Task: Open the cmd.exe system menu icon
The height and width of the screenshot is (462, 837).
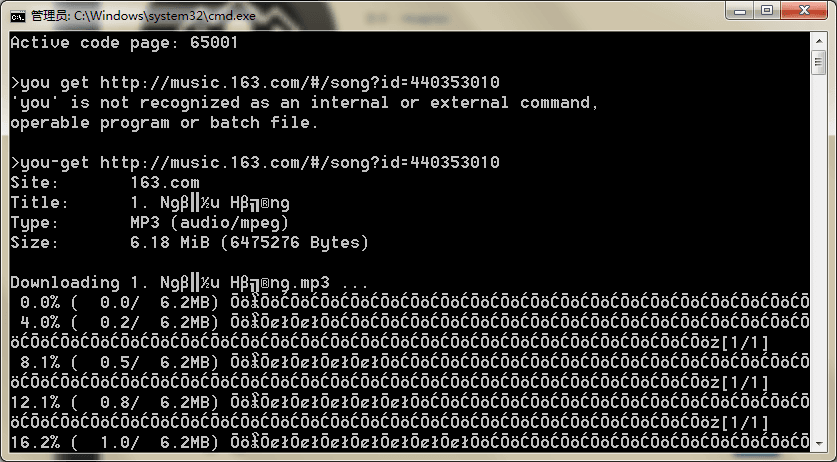Action: point(18,17)
